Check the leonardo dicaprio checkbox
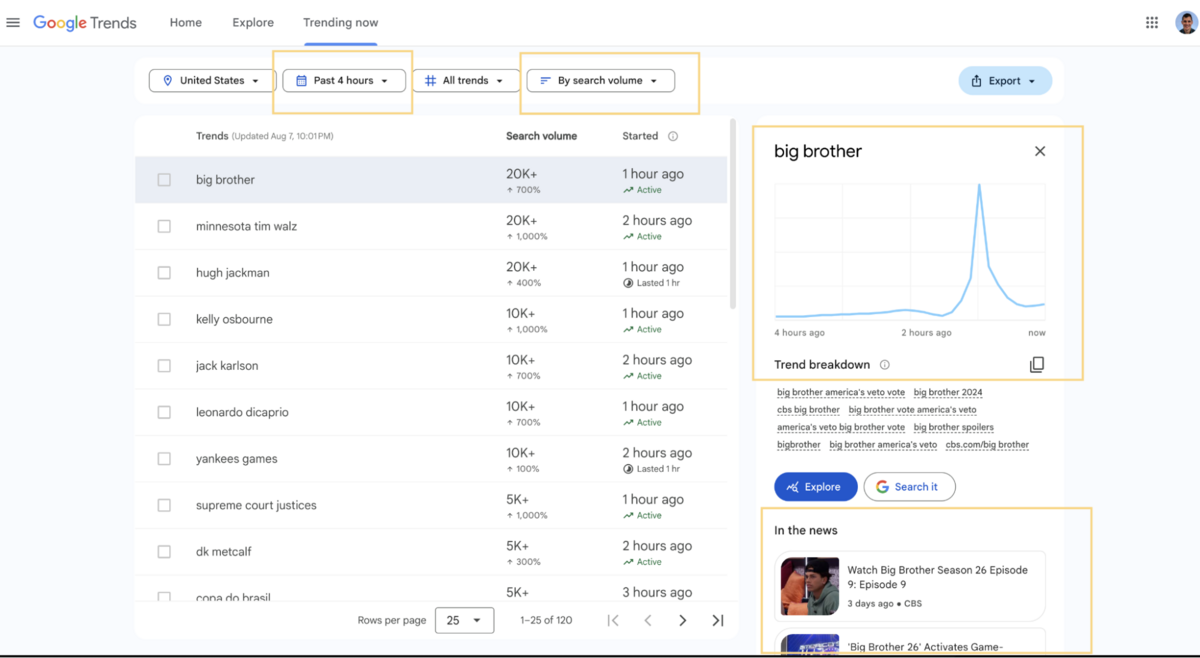 point(164,412)
